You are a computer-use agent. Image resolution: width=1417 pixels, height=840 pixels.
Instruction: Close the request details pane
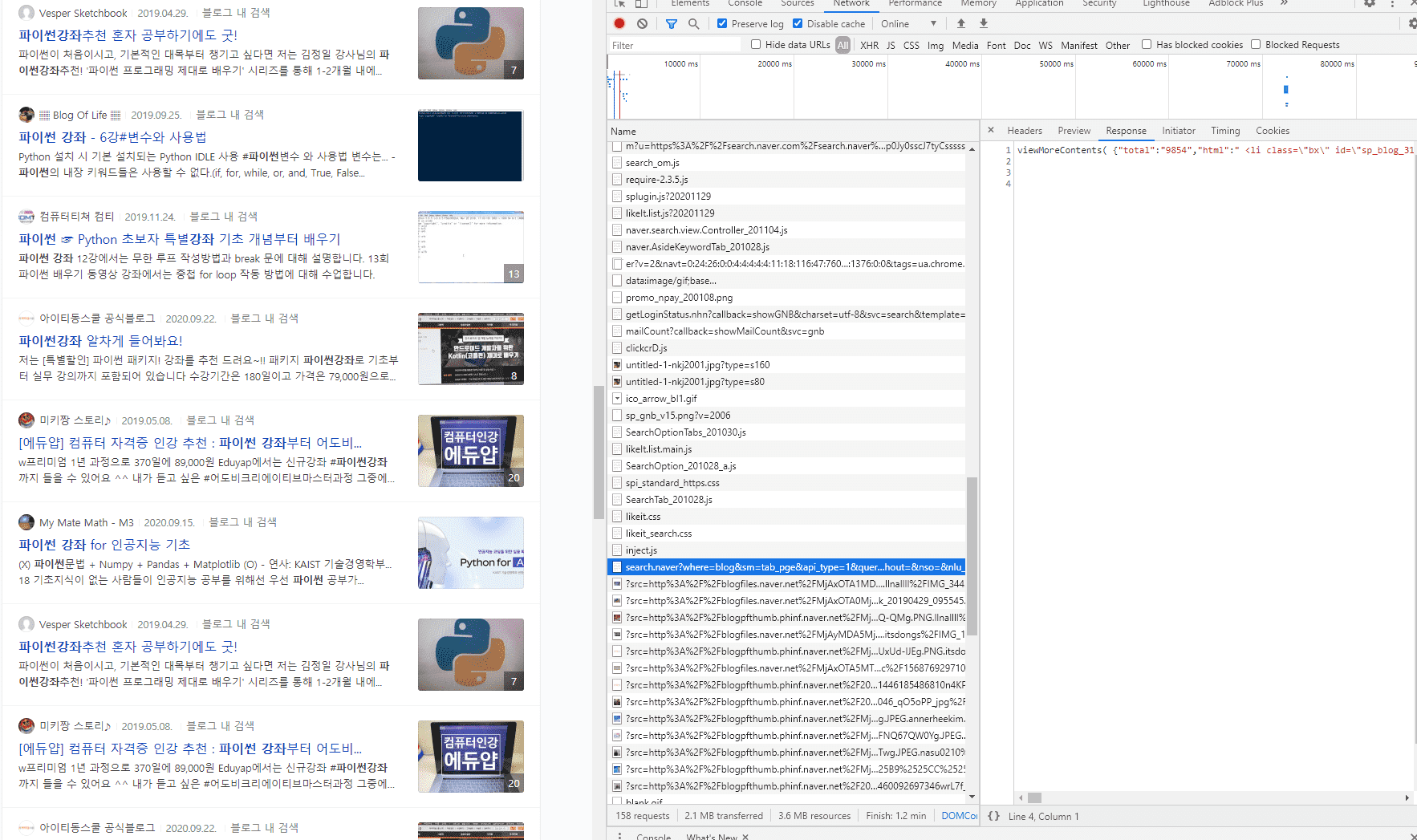point(991,130)
